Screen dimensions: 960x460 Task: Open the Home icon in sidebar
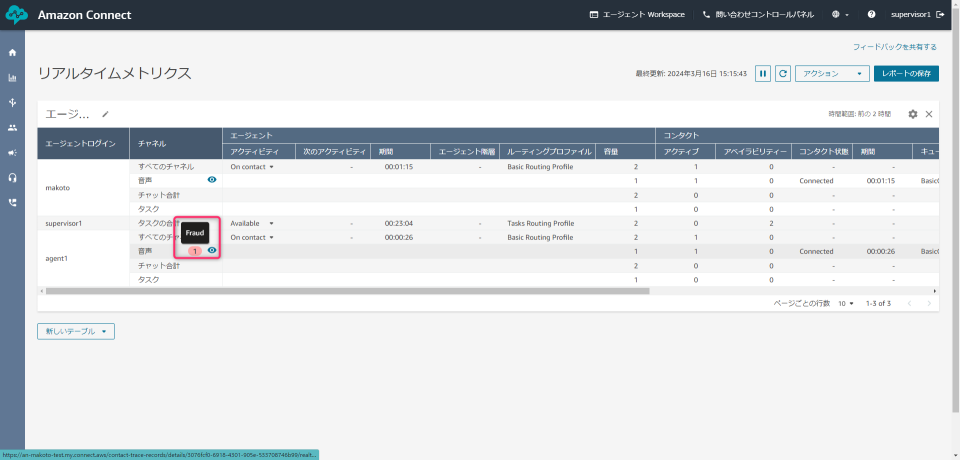(x=12, y=52)
